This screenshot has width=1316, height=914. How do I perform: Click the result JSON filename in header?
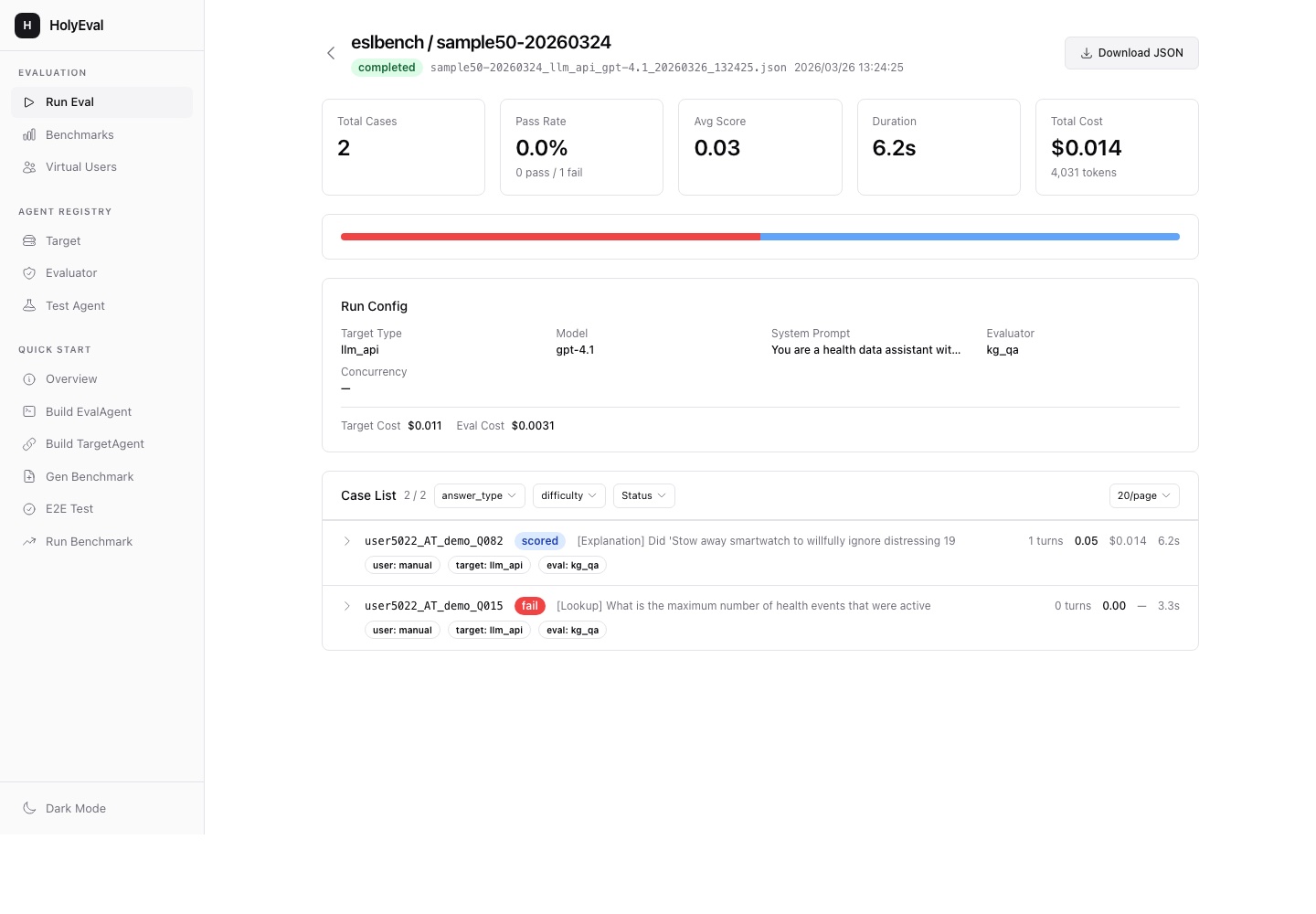coord(609,68)
